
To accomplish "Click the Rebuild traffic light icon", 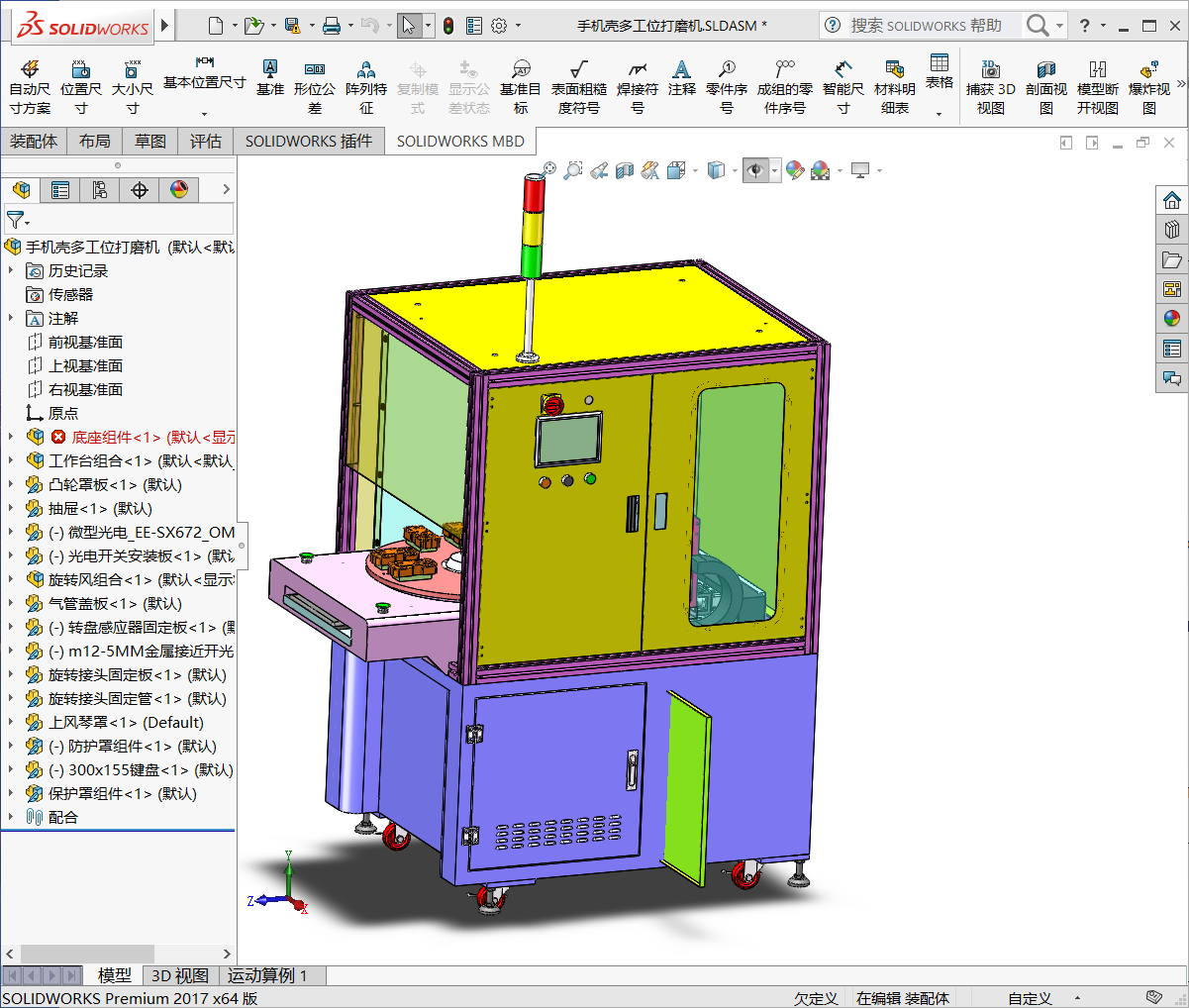I will 448,26.
